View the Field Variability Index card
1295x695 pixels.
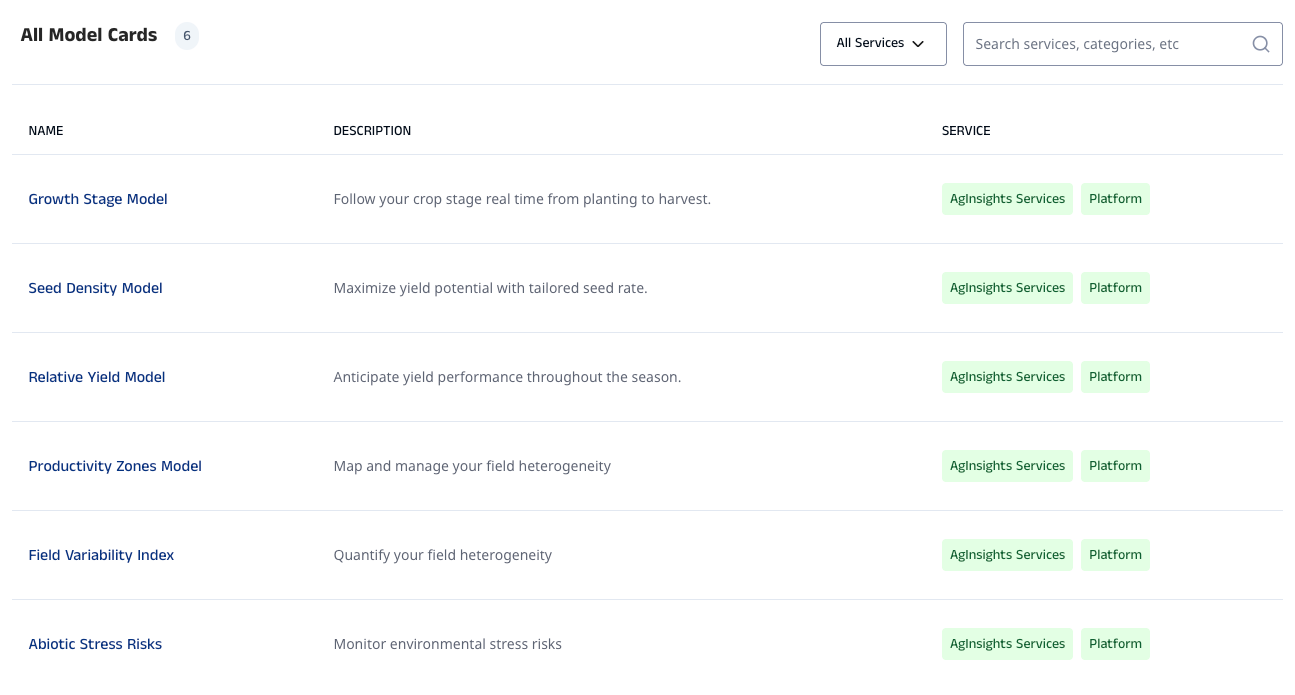(101, 555)
